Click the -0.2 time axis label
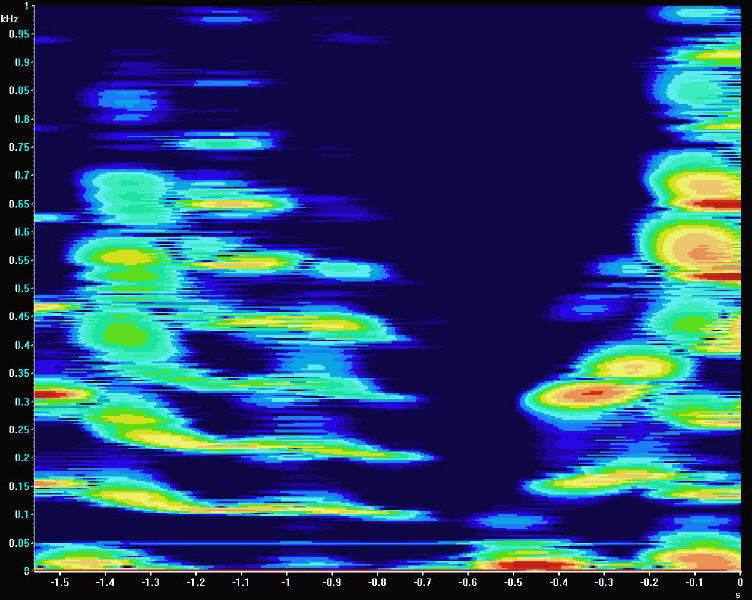The width and height of the screenshot is (752, 600). 648,580
